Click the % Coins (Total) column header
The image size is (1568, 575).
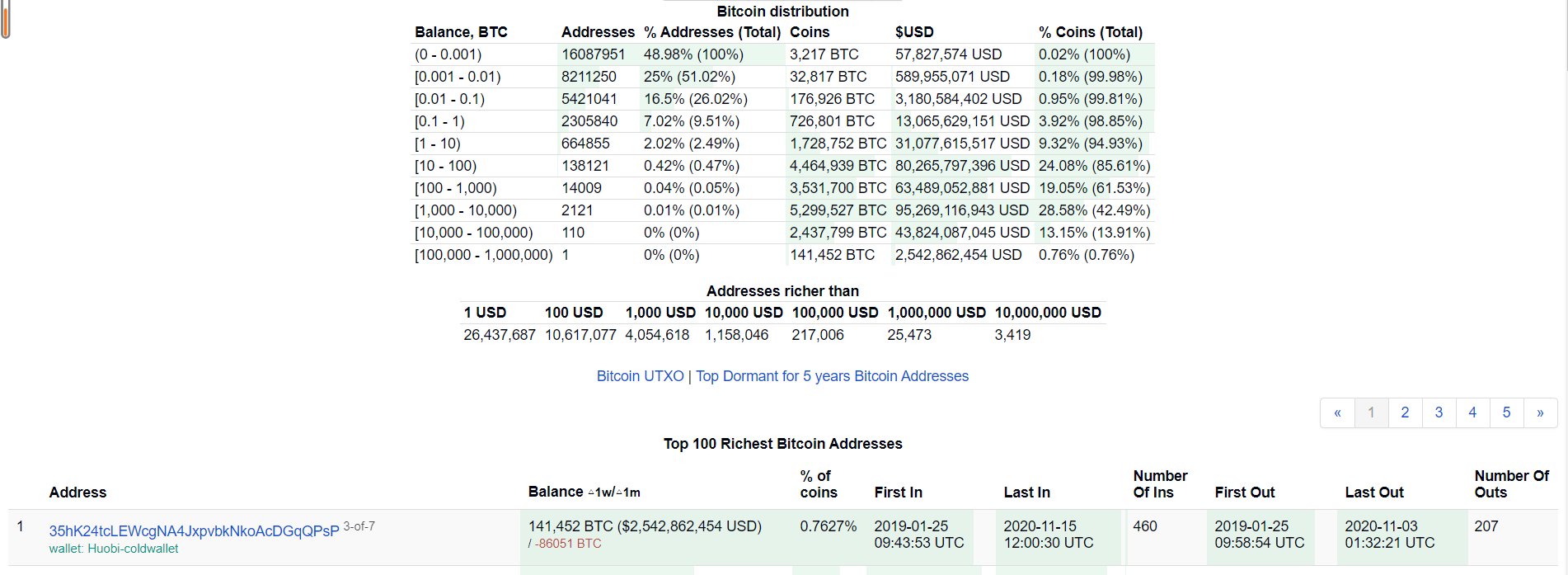(1090, 32)
